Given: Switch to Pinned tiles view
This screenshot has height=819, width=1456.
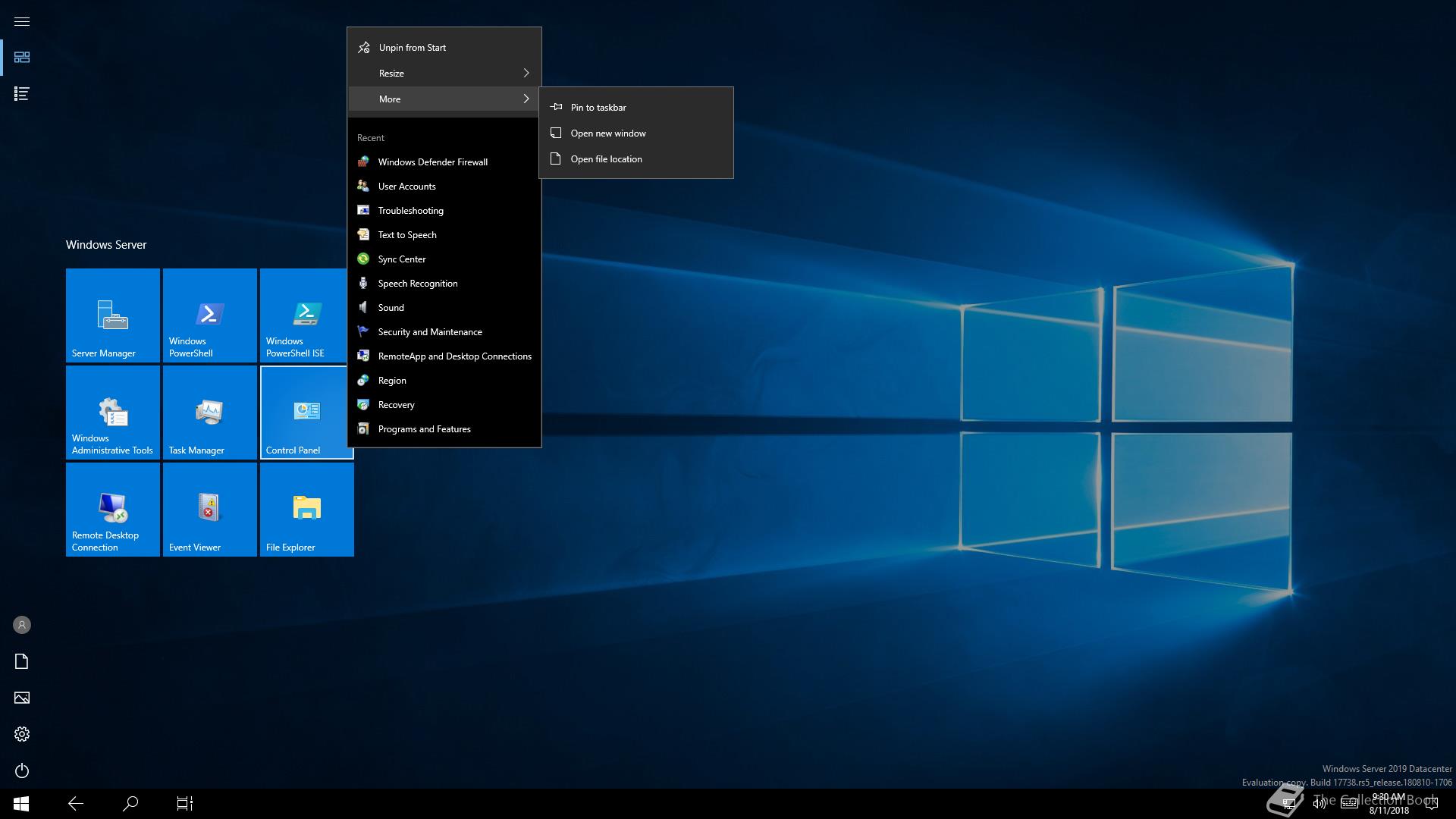Looking at the screenshot, I should click(x=22, y=58).
